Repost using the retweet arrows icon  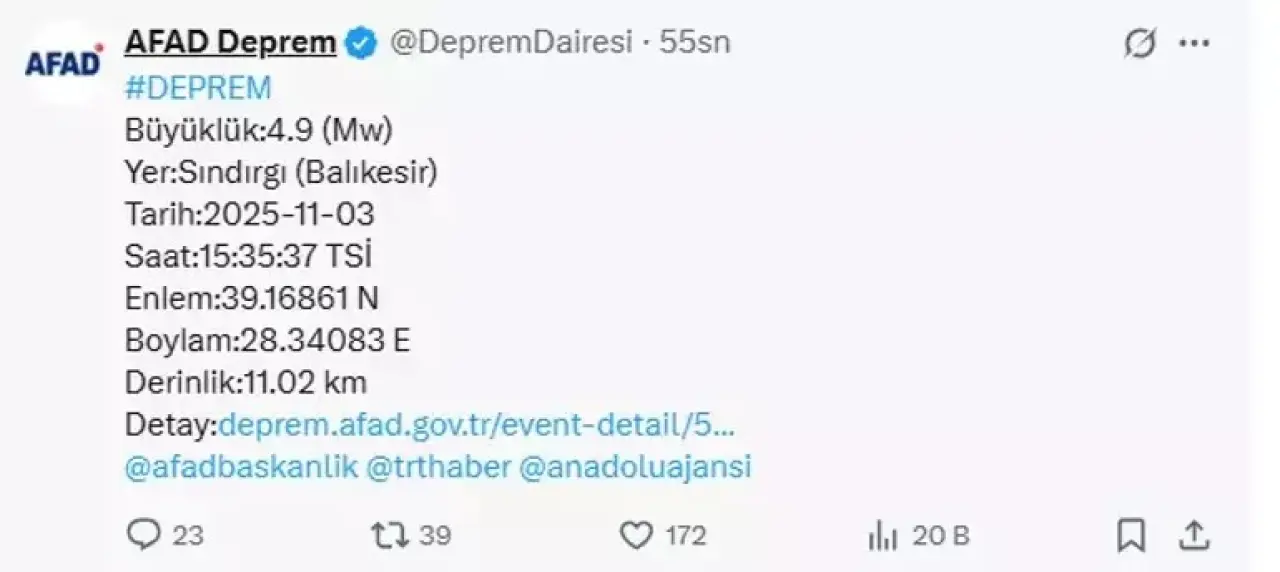tap(390, 536)
